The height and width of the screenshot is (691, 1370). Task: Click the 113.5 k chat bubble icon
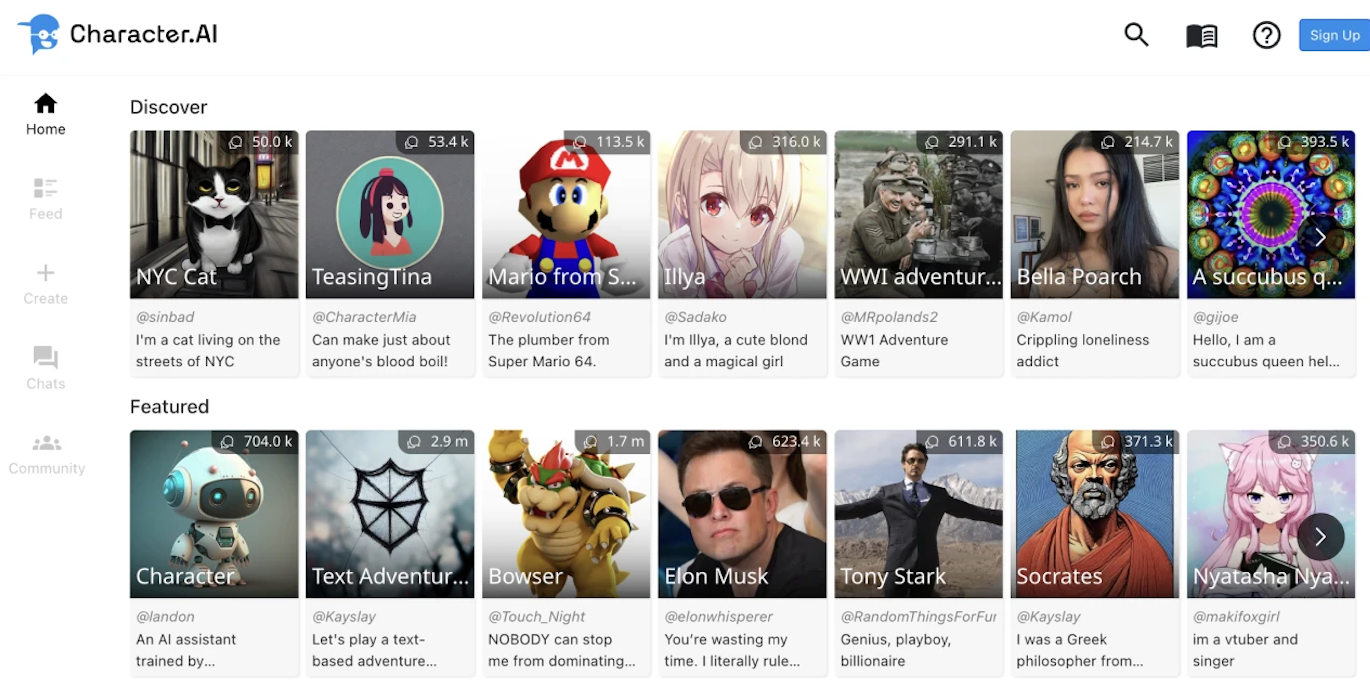coord(580,142)
